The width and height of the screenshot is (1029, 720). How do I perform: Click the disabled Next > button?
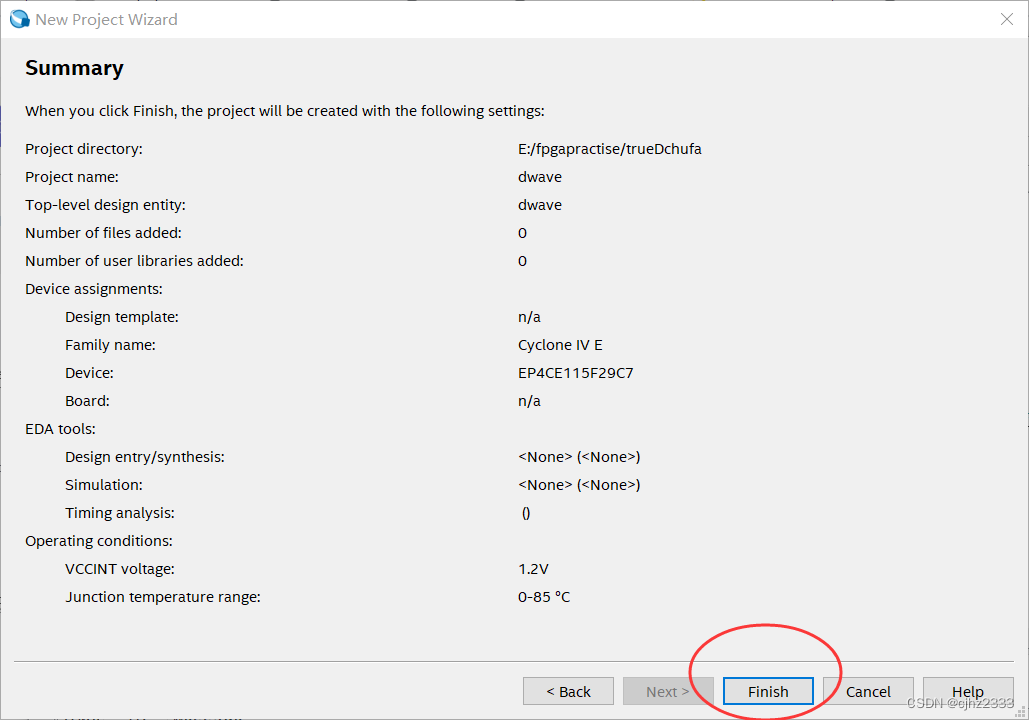coord(668,691)
